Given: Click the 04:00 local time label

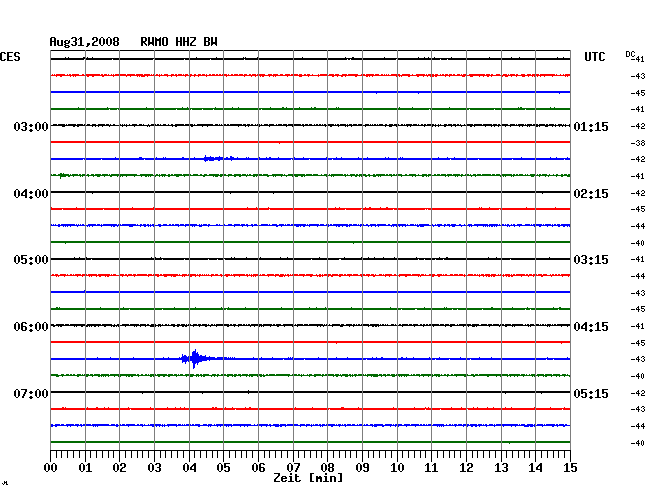Looking at the screenshot, I should point(31,194).
